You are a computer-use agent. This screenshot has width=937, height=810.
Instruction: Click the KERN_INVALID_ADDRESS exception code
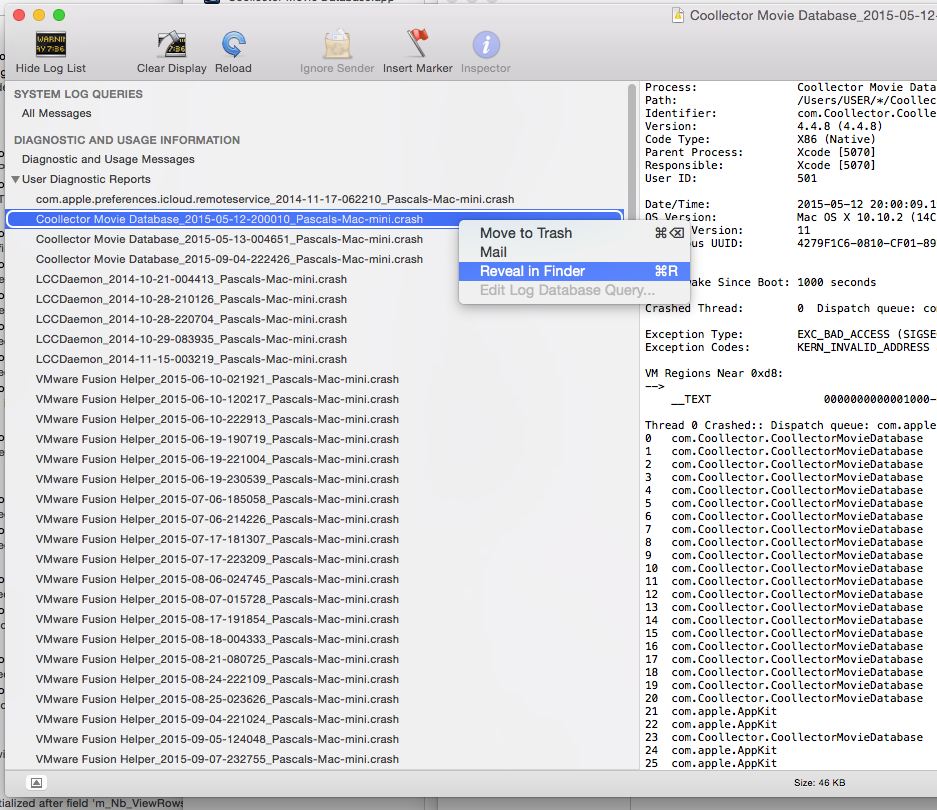(x=863, y=348)
